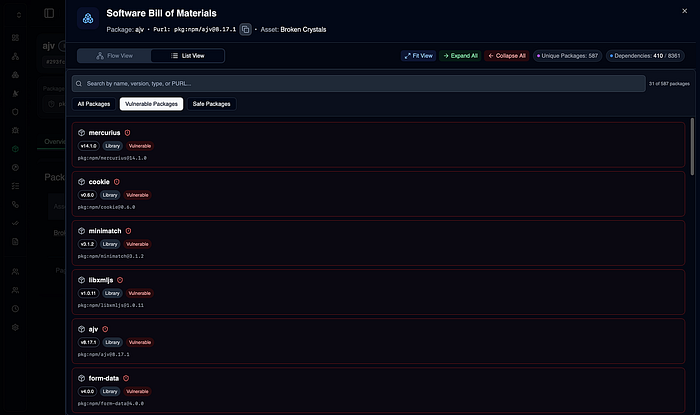Open the double-checkmark icon in left sidebar
This screenshot has width=700, height=415.
coord(15,223)
